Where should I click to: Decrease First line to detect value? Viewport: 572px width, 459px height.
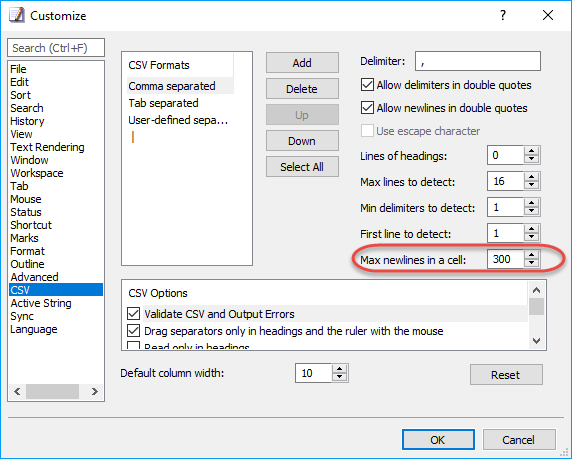(x=532, y=238)
